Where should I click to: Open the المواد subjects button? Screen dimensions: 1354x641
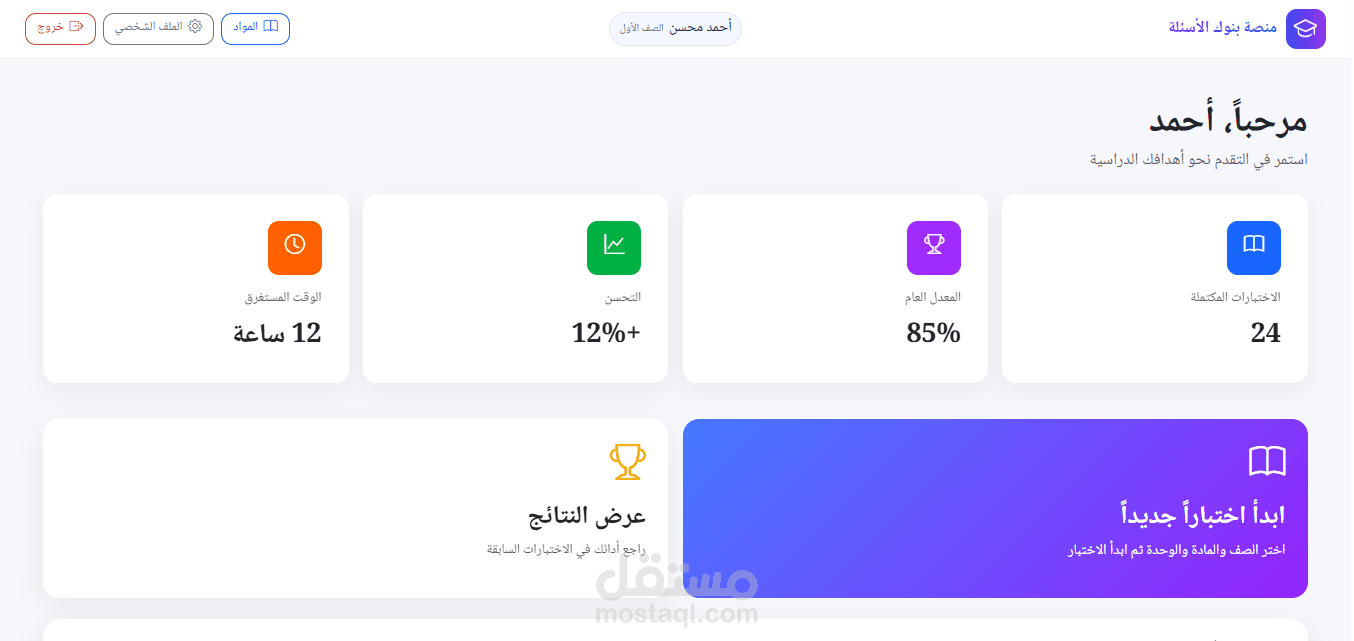[x=255, y=28]
